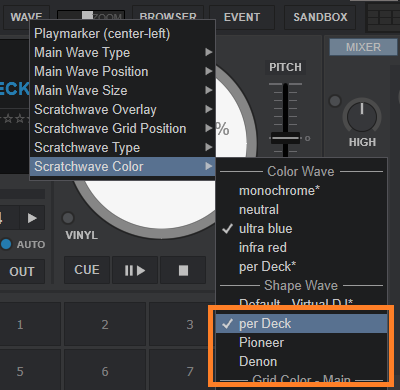Trigger hot cue pad 2
400x390 pixels.
(105, 324)
